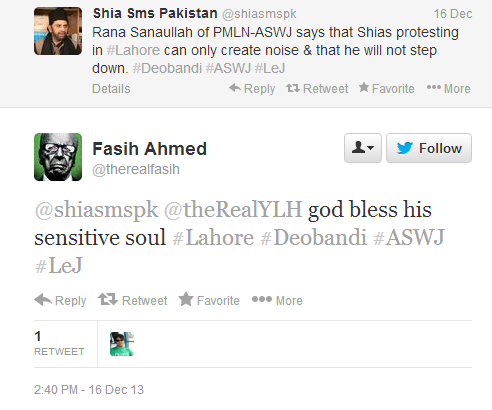Open the #Deobandi hashtag in Fasih's tweet
The image size is (492, 410).
click(313, 238)
